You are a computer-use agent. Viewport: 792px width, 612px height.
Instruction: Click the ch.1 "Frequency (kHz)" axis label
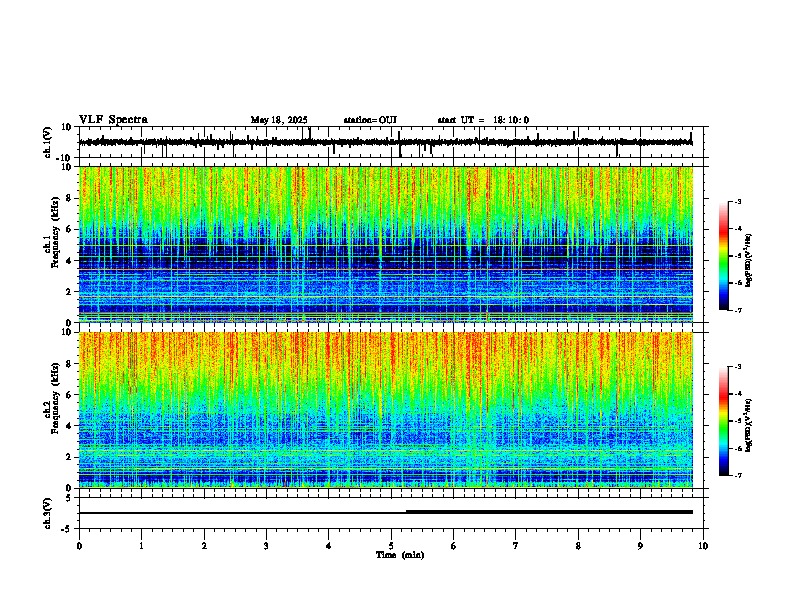[x=55, y=233]
